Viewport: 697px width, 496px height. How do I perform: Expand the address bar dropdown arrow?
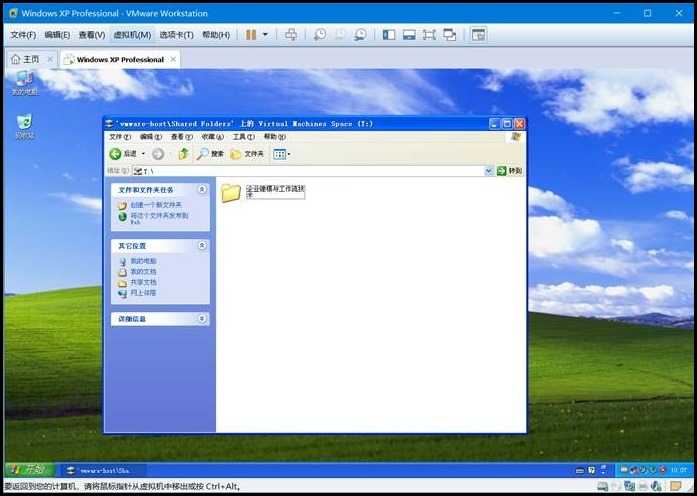click(489, 171)
